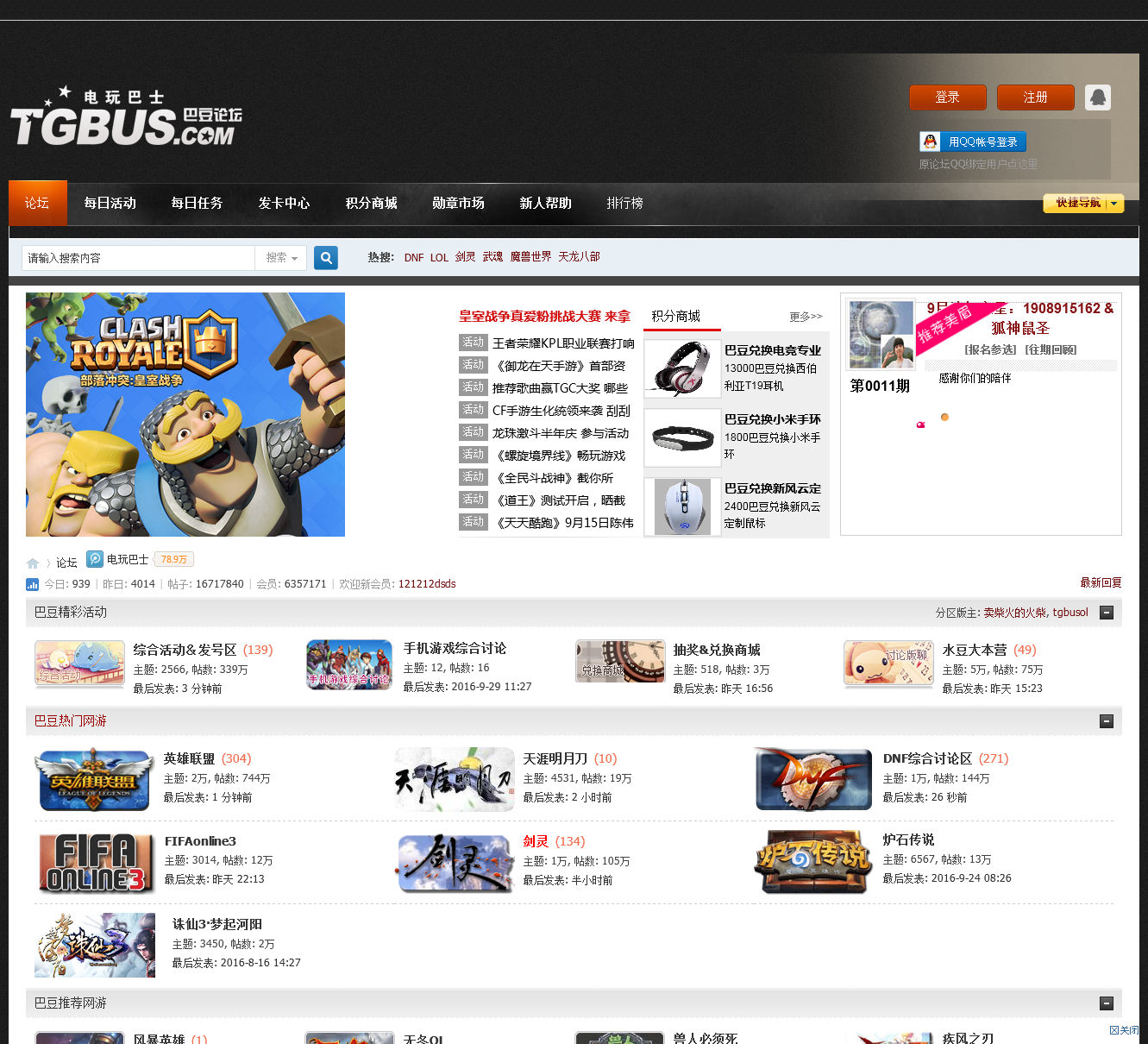
Task: Open the 发卡中心 navigation item
Action: tap(285, 203)
